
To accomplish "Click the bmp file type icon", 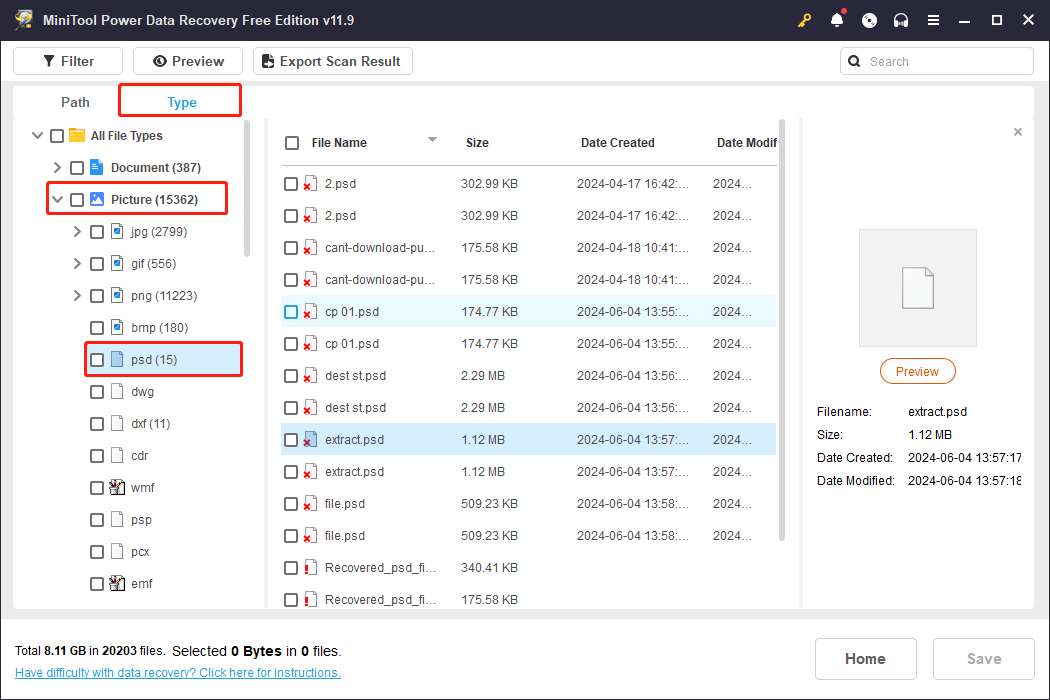I will (x=117, y=328).
